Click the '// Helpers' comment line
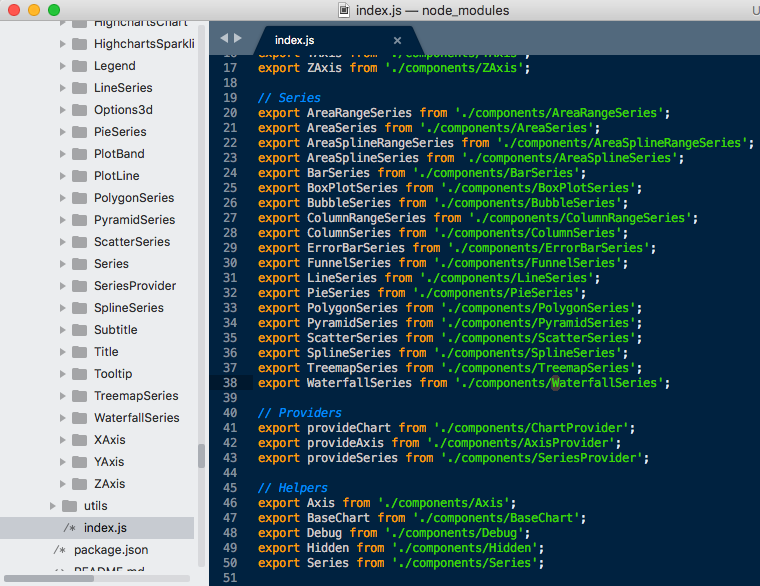 [x=293, y=488]
